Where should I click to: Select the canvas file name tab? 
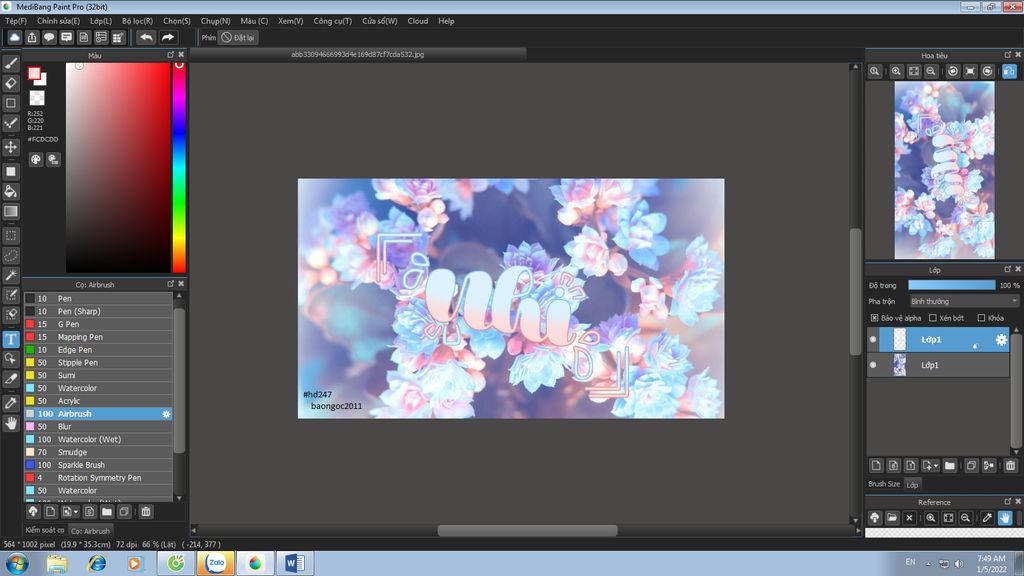click(358, 54)
